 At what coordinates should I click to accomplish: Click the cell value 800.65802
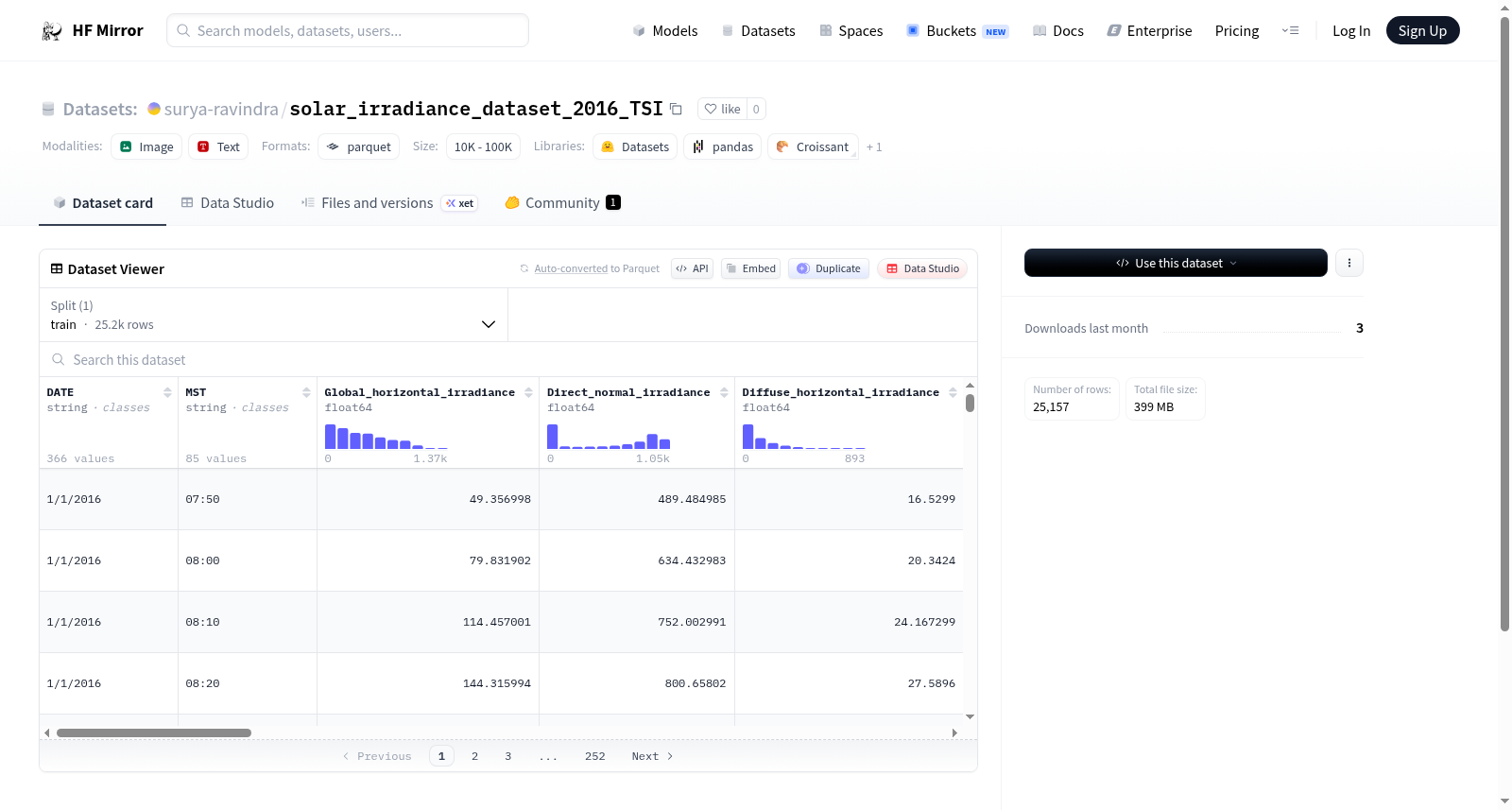pyautogui.click(x=696, y=683)
